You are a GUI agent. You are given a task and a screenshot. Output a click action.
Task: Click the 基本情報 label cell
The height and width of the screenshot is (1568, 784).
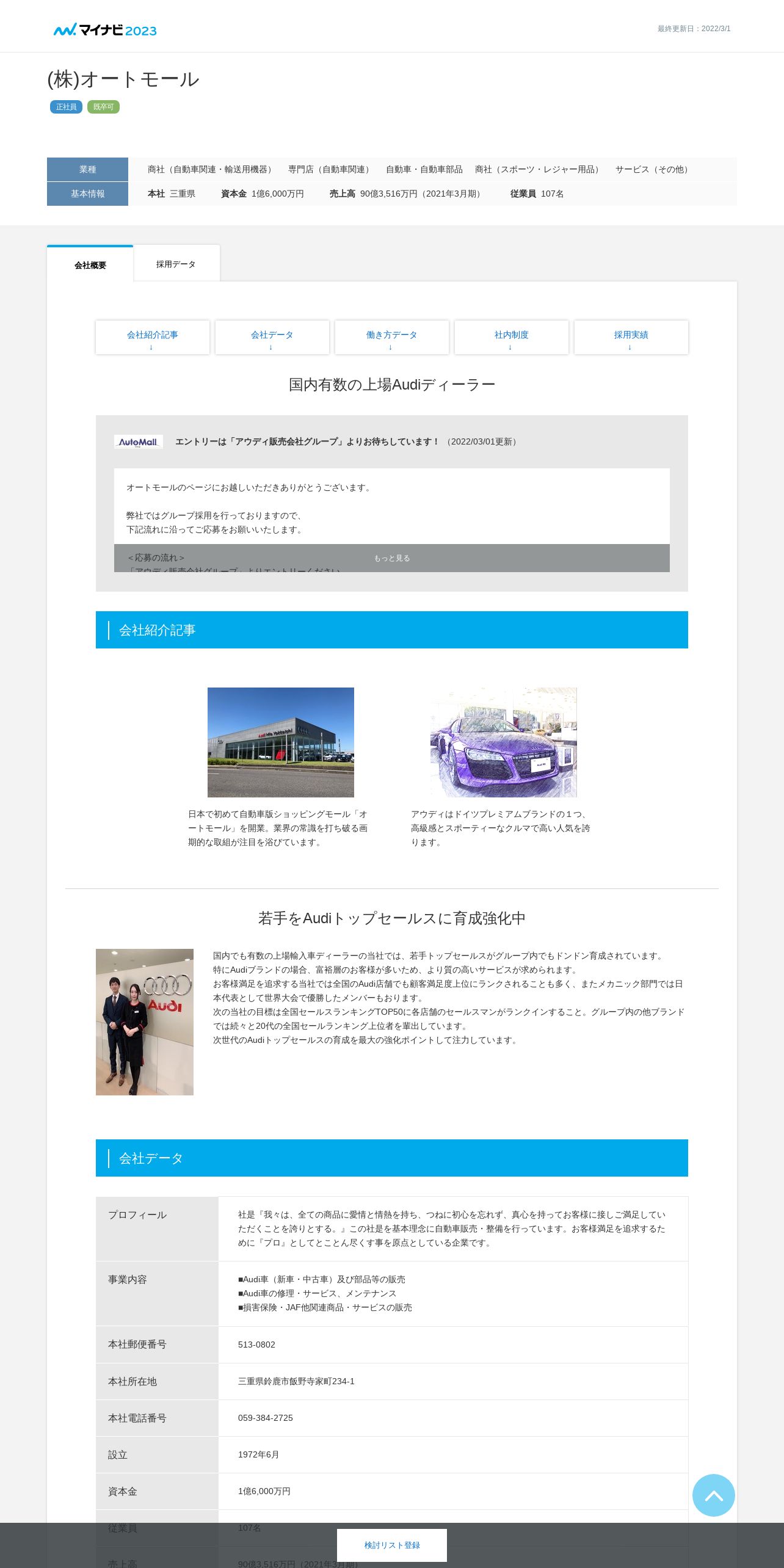(x=87, y=194)
